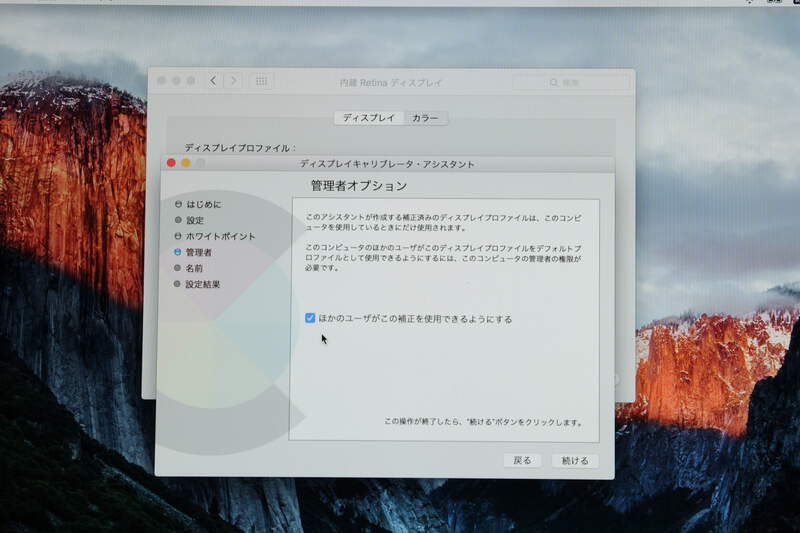Screen dimensions: 800x533
Task: Switch to the ディスプレイ tab in preferences window
Action: (x=369, y=118)
